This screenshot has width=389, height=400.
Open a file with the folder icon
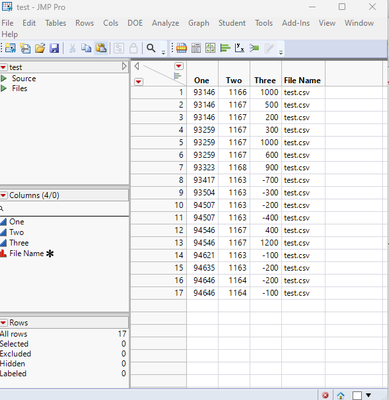(40, 49)
